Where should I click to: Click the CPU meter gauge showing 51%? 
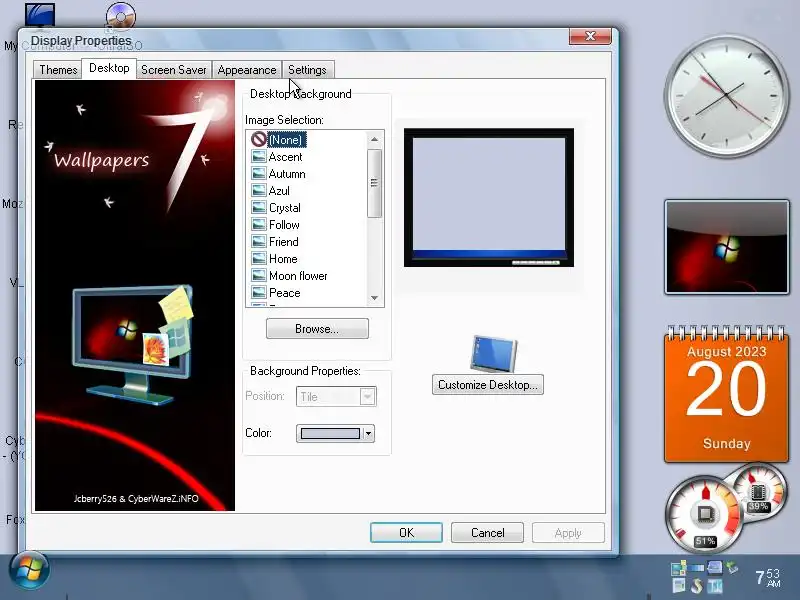704,514
